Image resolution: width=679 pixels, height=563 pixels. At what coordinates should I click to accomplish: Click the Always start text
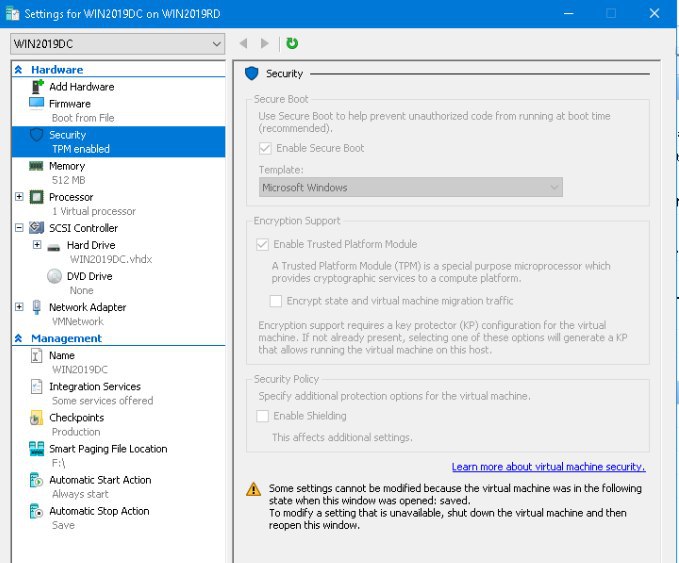80,494
